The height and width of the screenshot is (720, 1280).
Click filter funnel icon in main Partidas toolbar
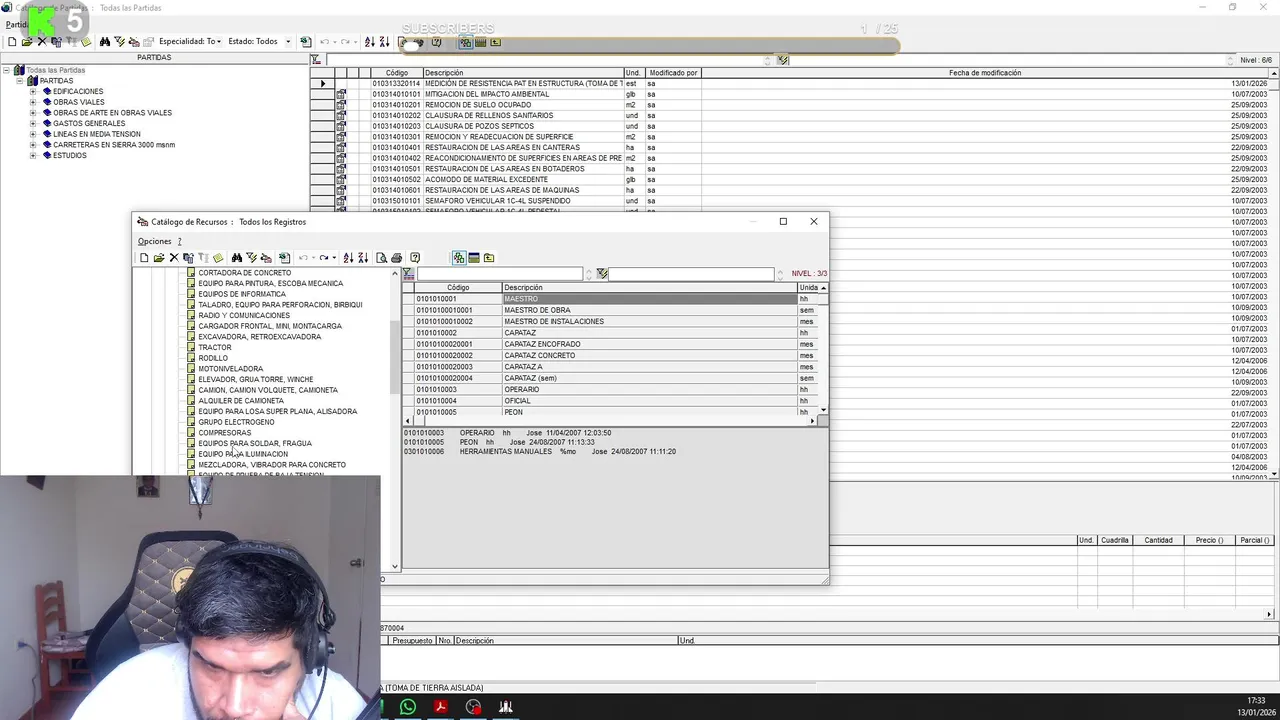[x=119, y=42]
